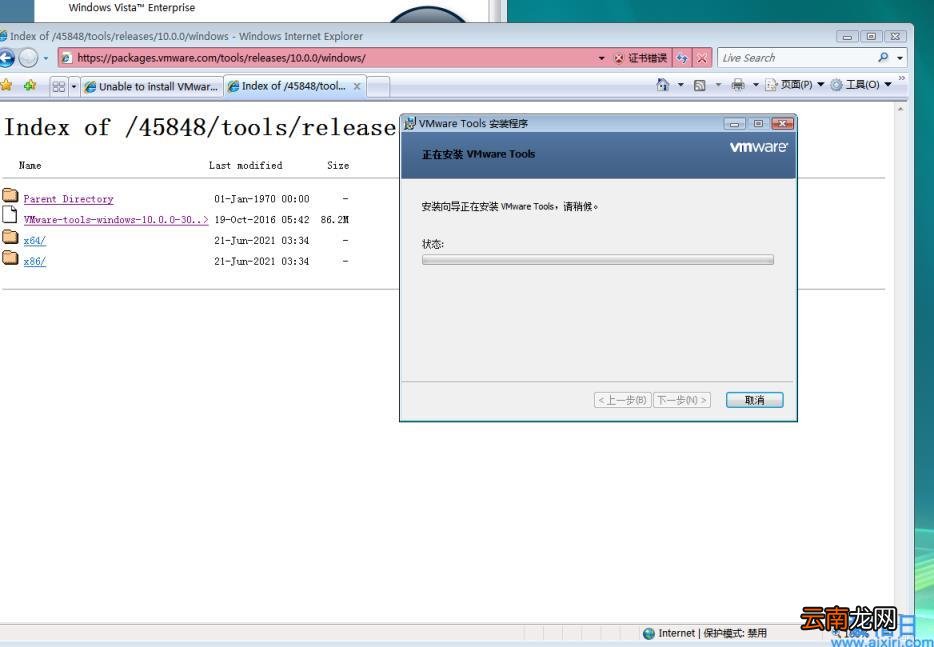Close the 'Index of /45848/tool...' tab

(x=357, y=86)
